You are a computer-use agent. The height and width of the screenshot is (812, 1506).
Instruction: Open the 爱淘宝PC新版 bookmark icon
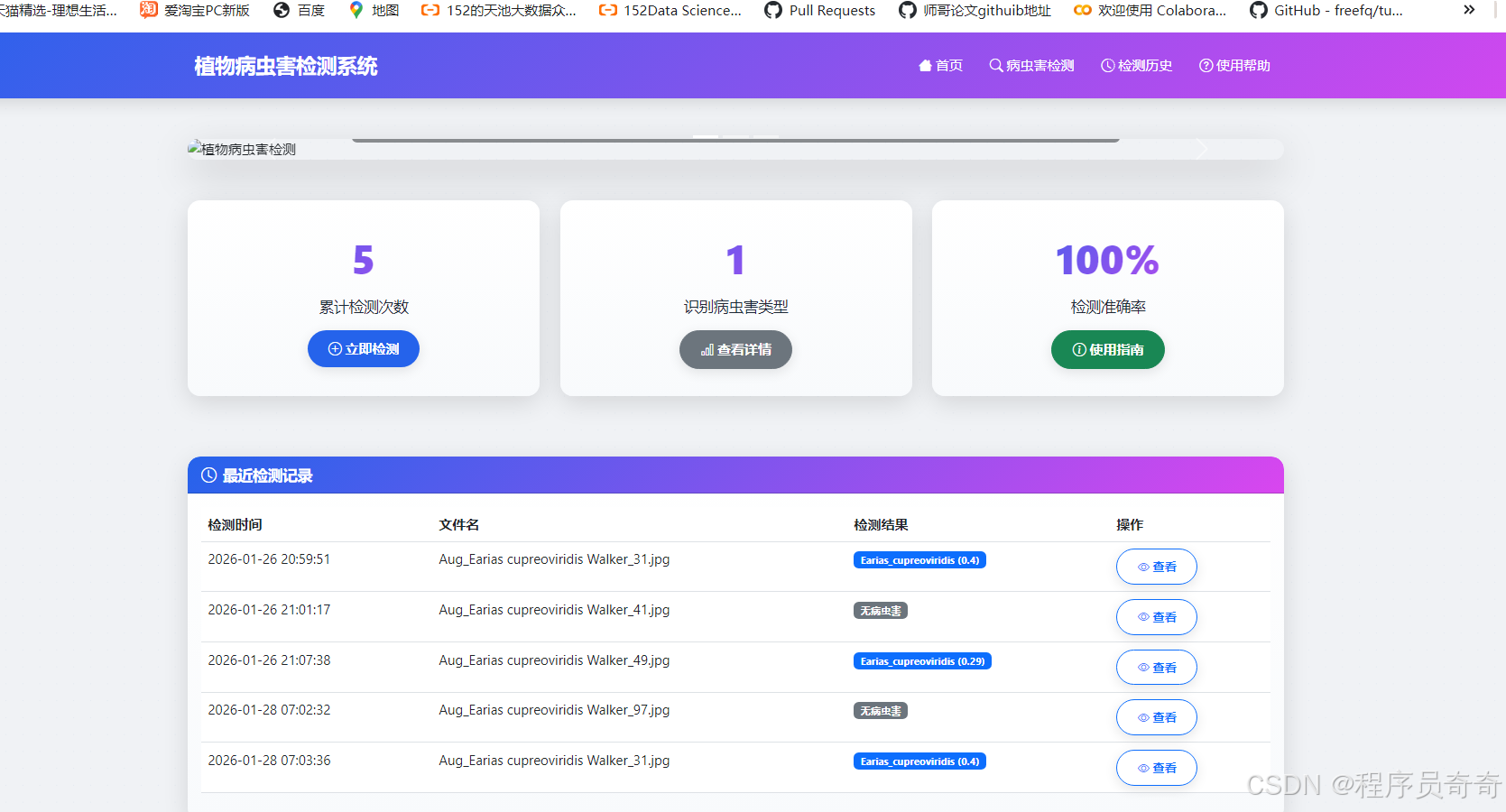point(149,10)
